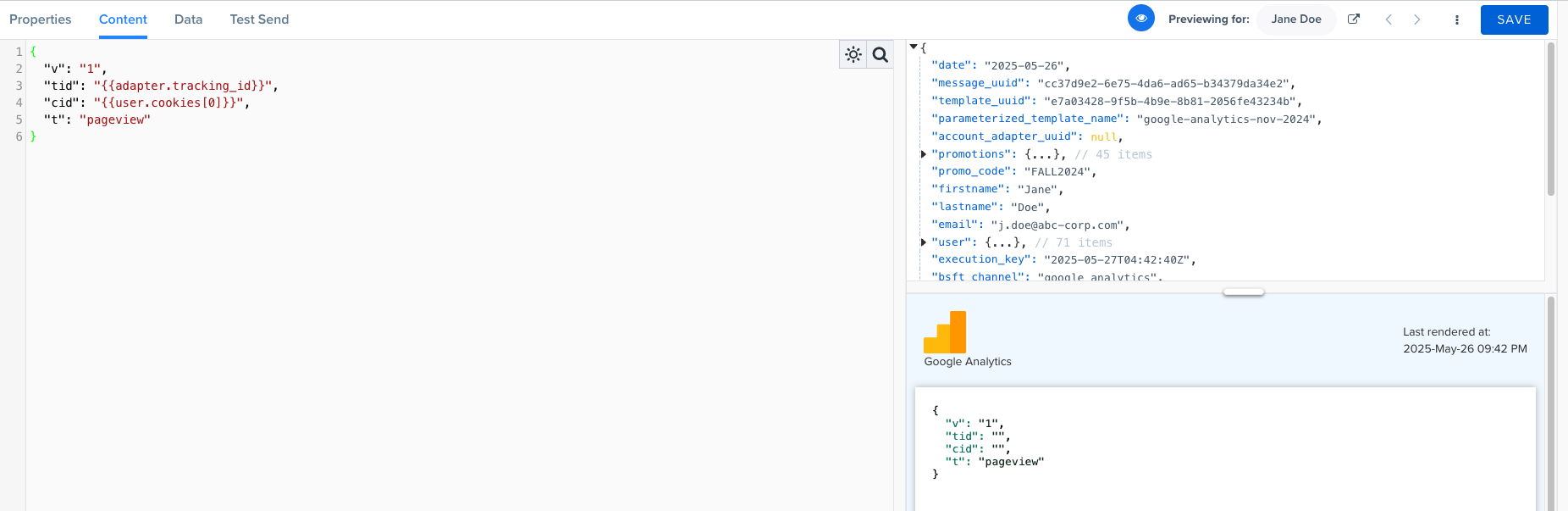Open the three-dot more options menu
1568x511 pixels.
click(1456, 19)
